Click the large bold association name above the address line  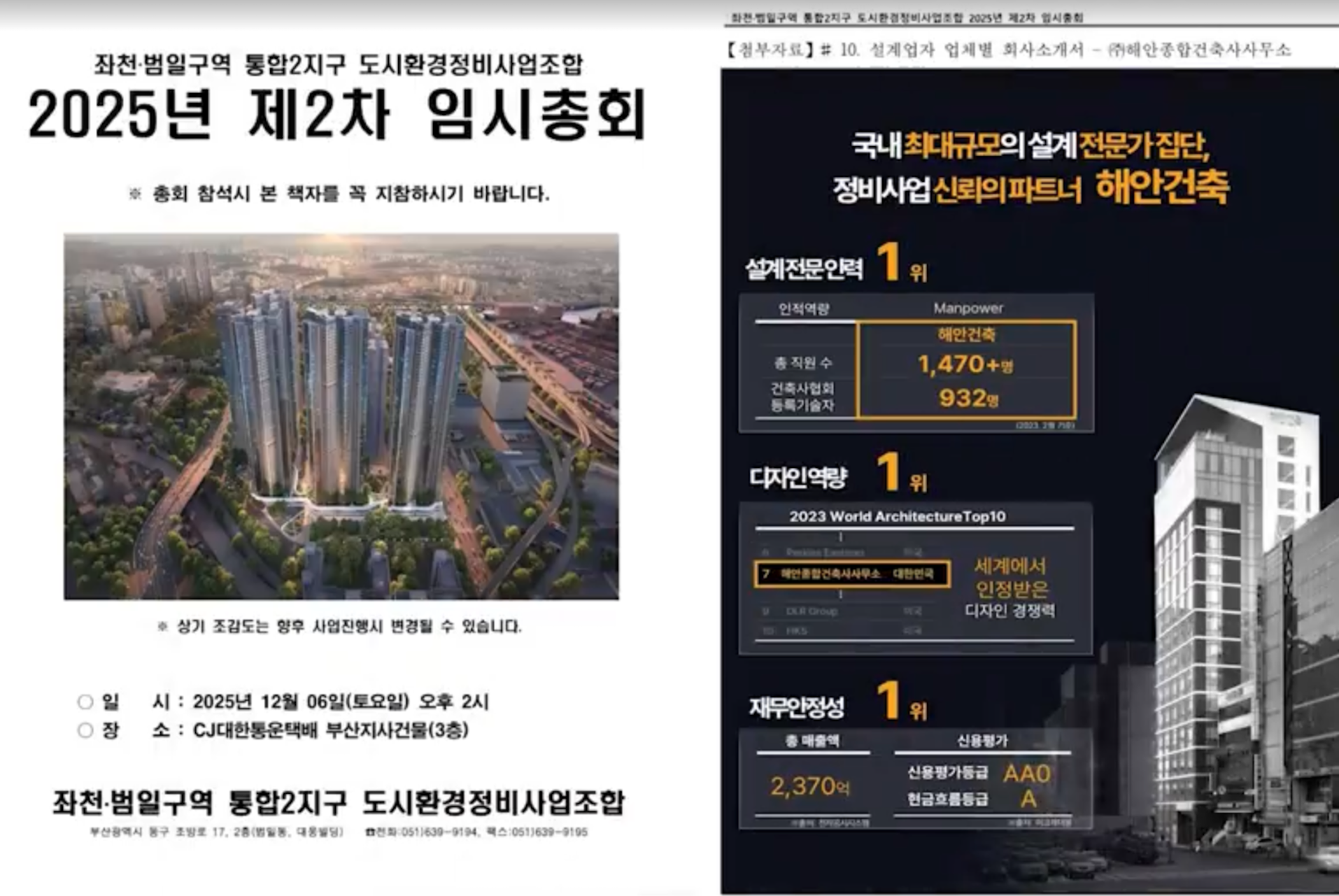click(x=339, y=802)
